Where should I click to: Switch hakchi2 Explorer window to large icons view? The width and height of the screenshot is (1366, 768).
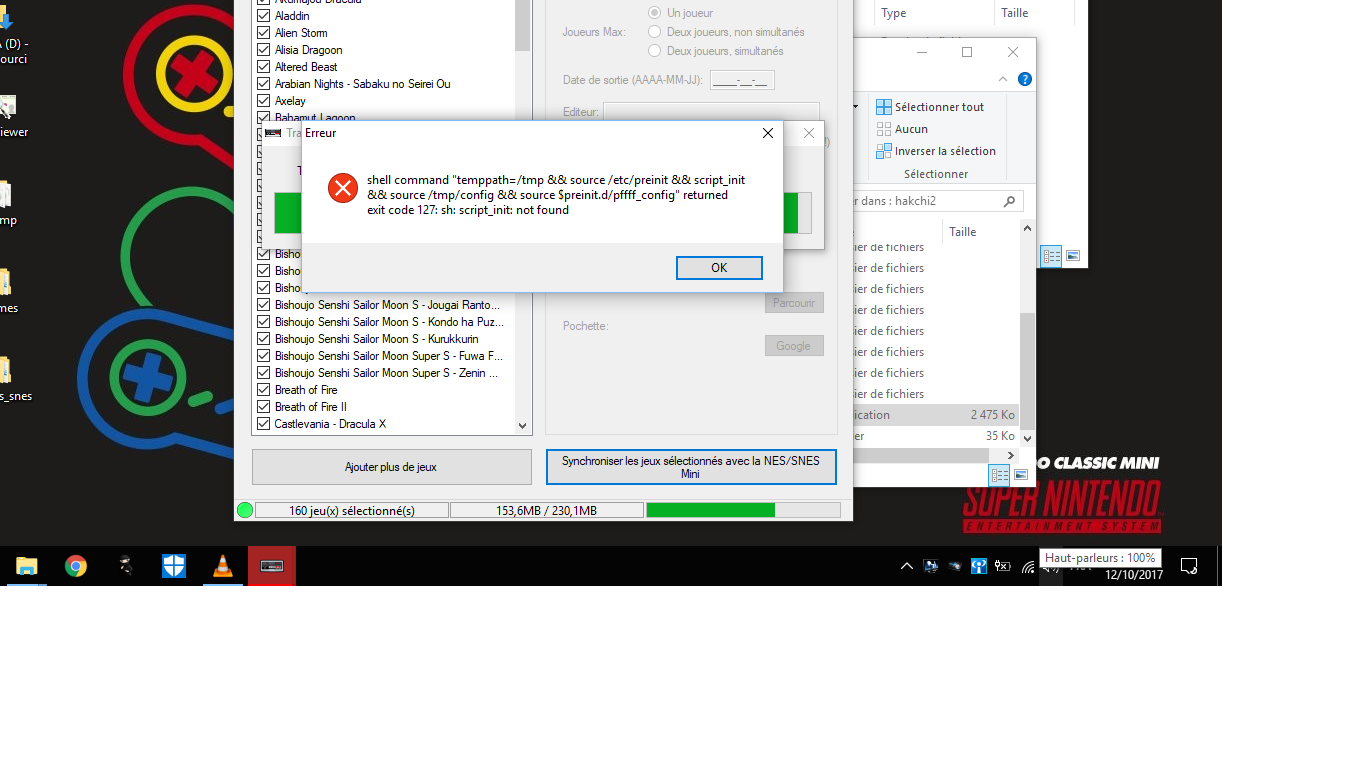pyautogui.click(x=1021, y=475)
